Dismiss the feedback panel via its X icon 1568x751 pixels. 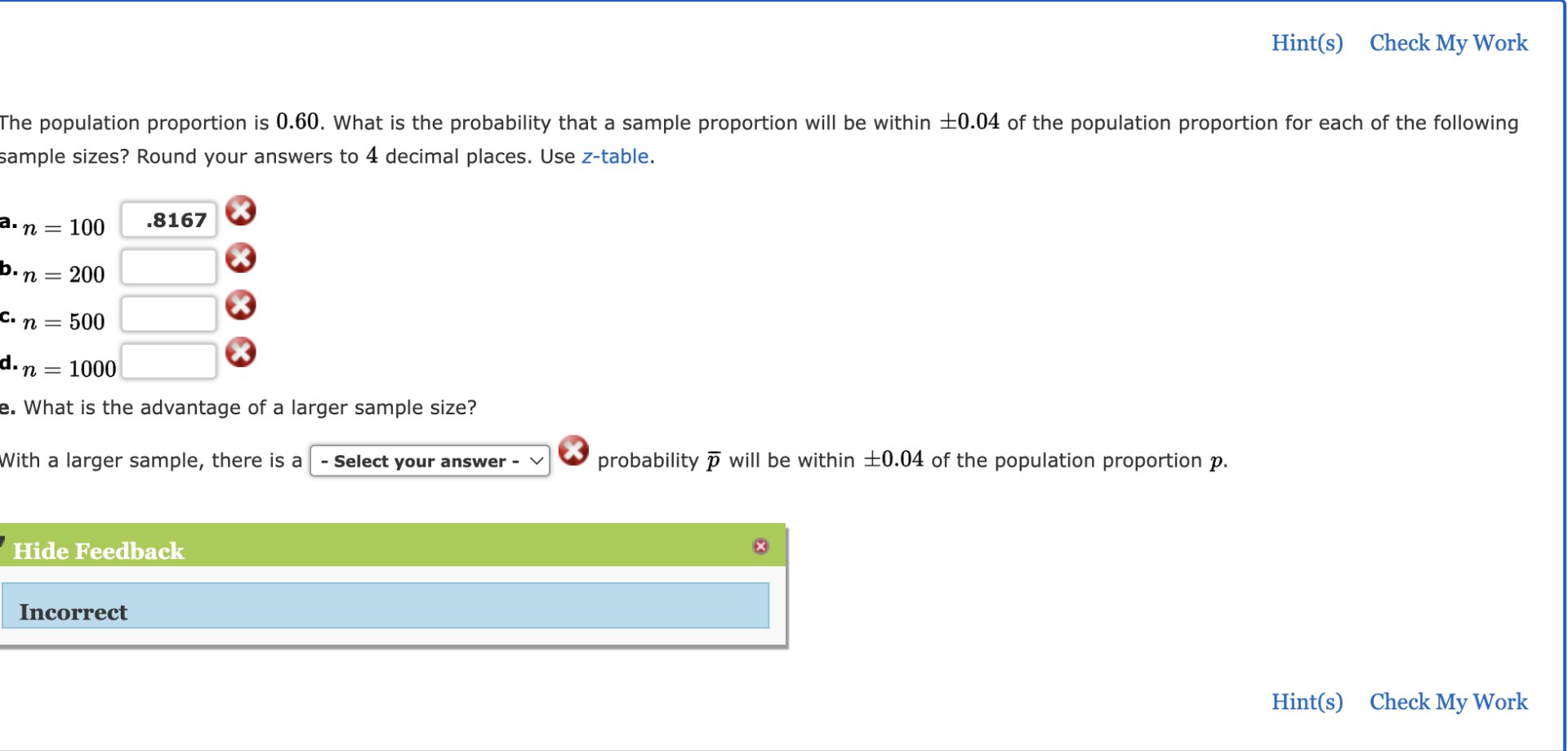[x=760, y=546]
